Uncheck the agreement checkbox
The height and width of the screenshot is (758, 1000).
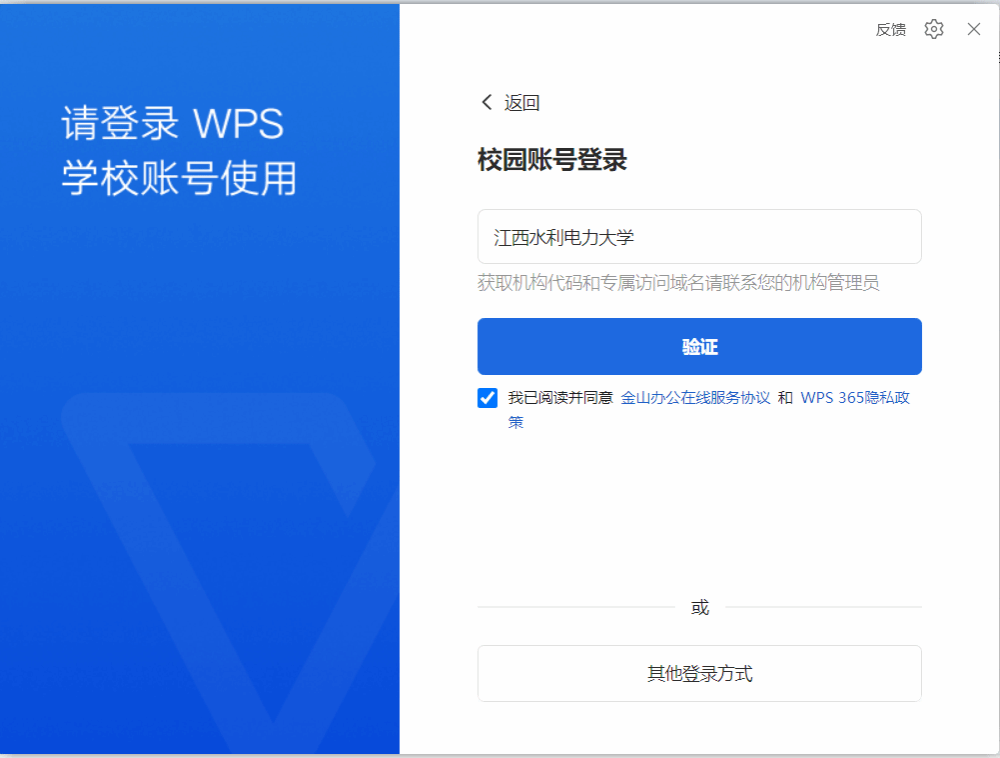(488, 398)
